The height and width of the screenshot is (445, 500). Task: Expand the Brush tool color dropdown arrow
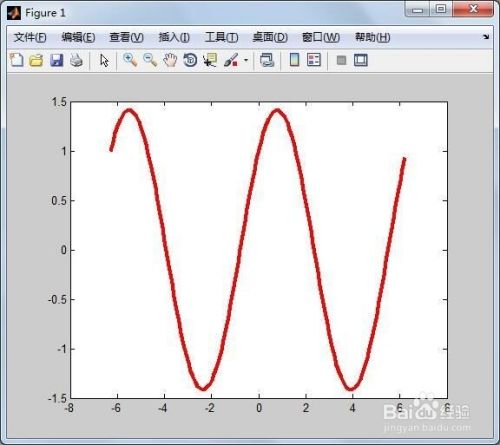(246, 60)
